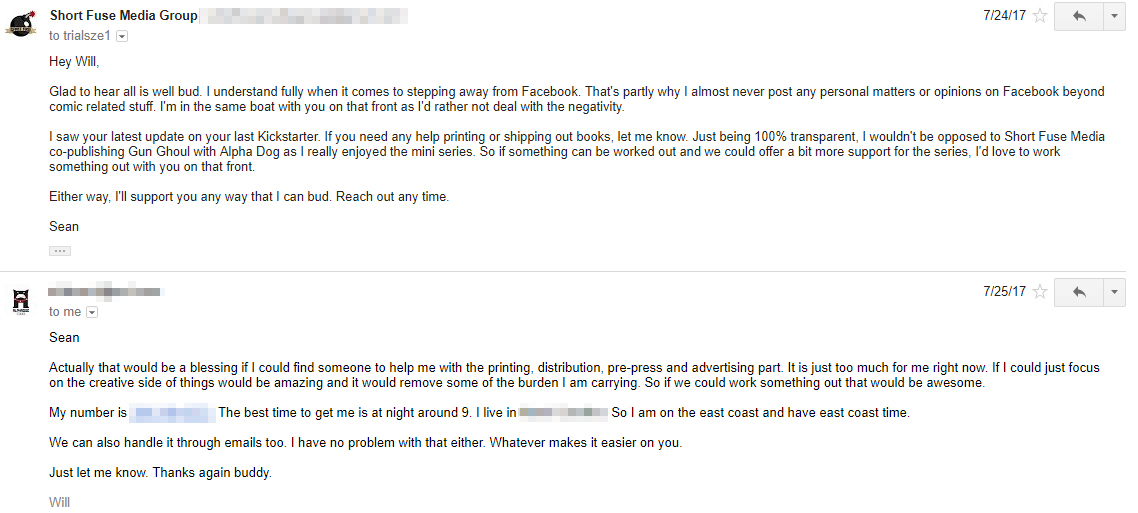Reply to the 7/25/17 message

point(1078,292)
